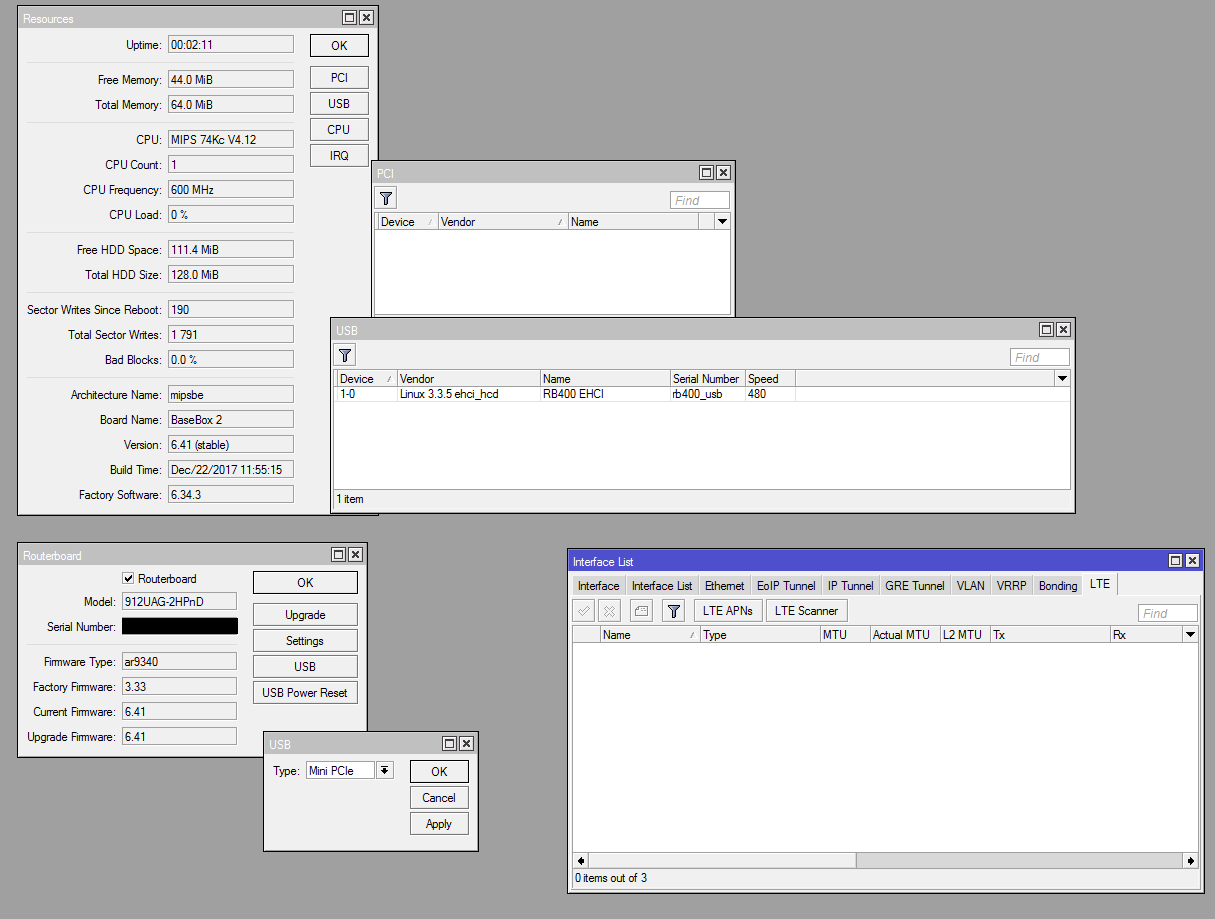Click the USB Power Reset button
The height and width of the screenshot is (919, 1215).
pyautogui.click(x=305, y=692)
